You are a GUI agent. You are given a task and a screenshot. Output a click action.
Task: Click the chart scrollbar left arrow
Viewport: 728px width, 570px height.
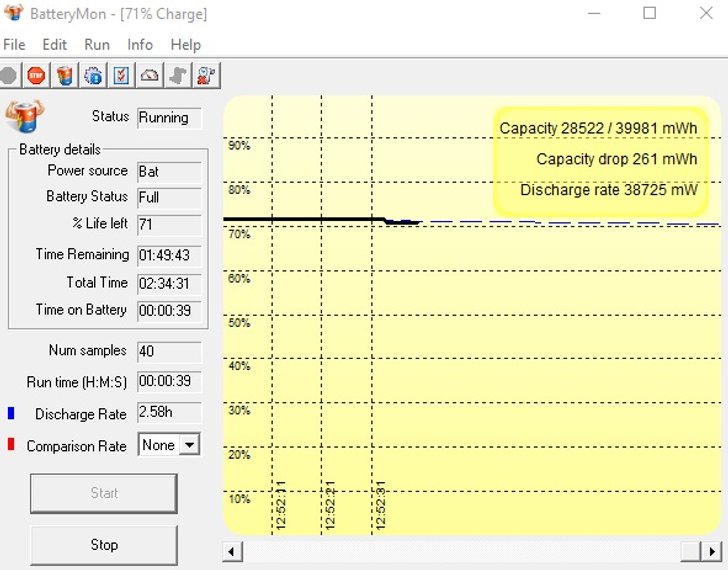click(x=232, y=552)
